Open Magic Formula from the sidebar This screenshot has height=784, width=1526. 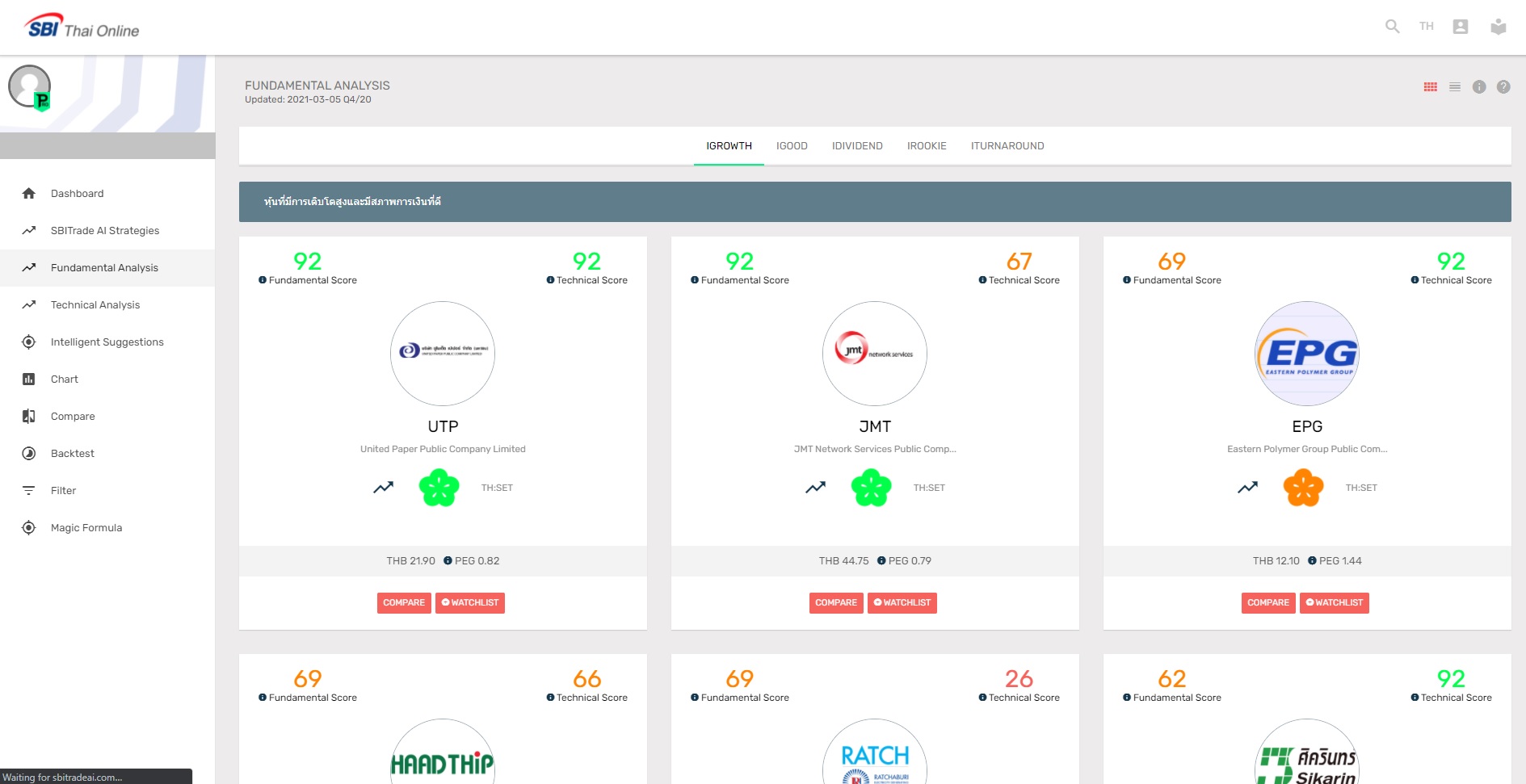pyautogui.click(x=107, y=528)
